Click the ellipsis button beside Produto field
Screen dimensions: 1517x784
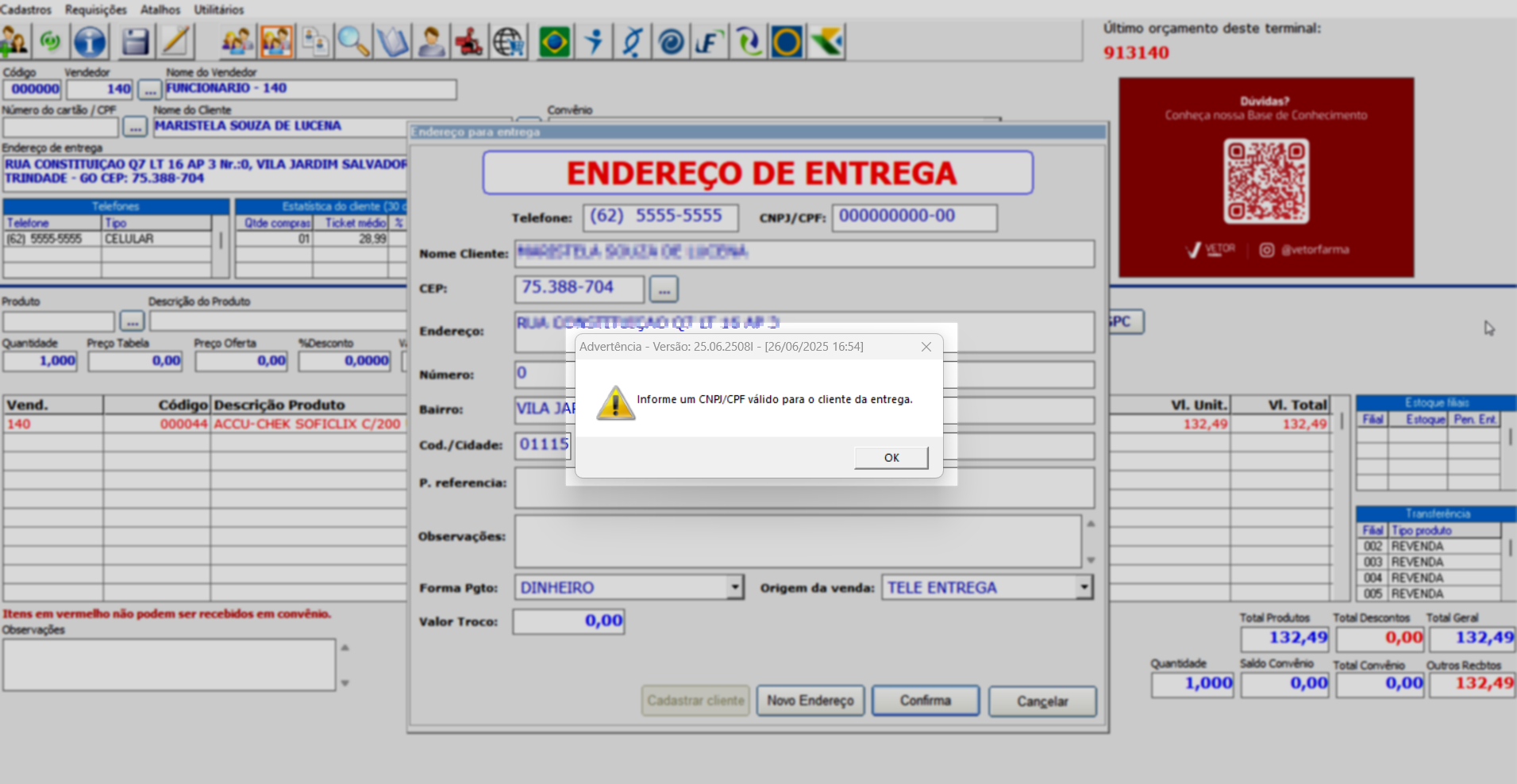tap(132, 321)
